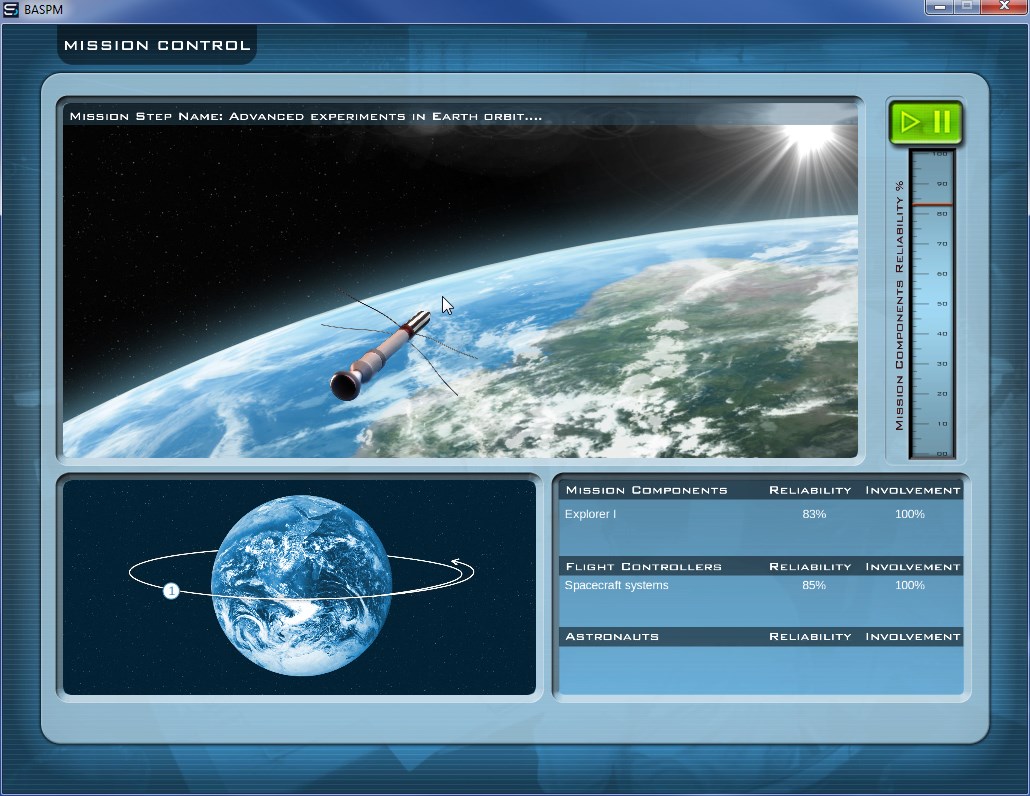The width and height of the screenshot is (1030, 796).
Task: Click the BASPM app icon in title bar
Action: [11, 10]
